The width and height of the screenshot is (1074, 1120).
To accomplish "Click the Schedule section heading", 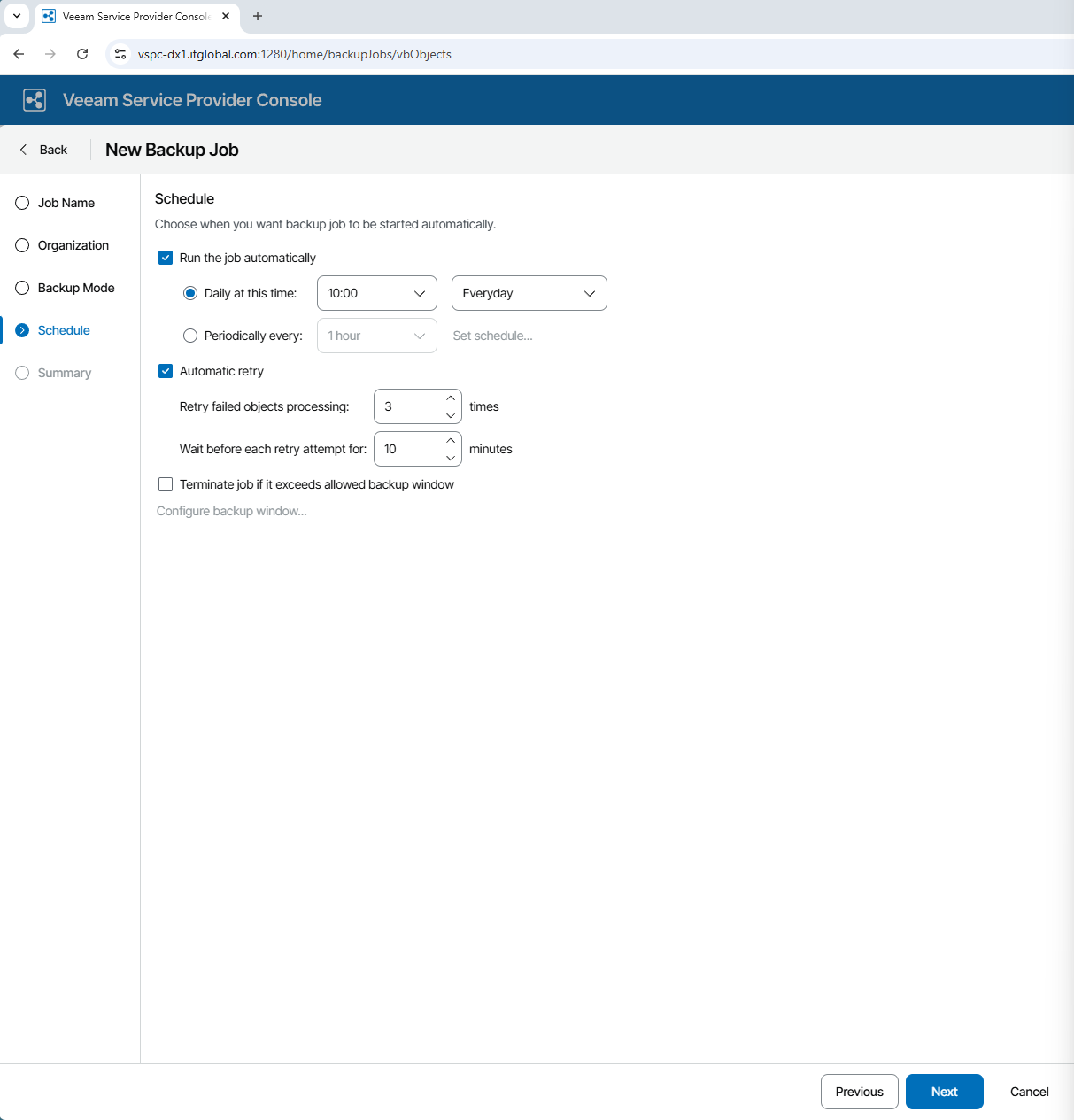I will pos(184,198).
